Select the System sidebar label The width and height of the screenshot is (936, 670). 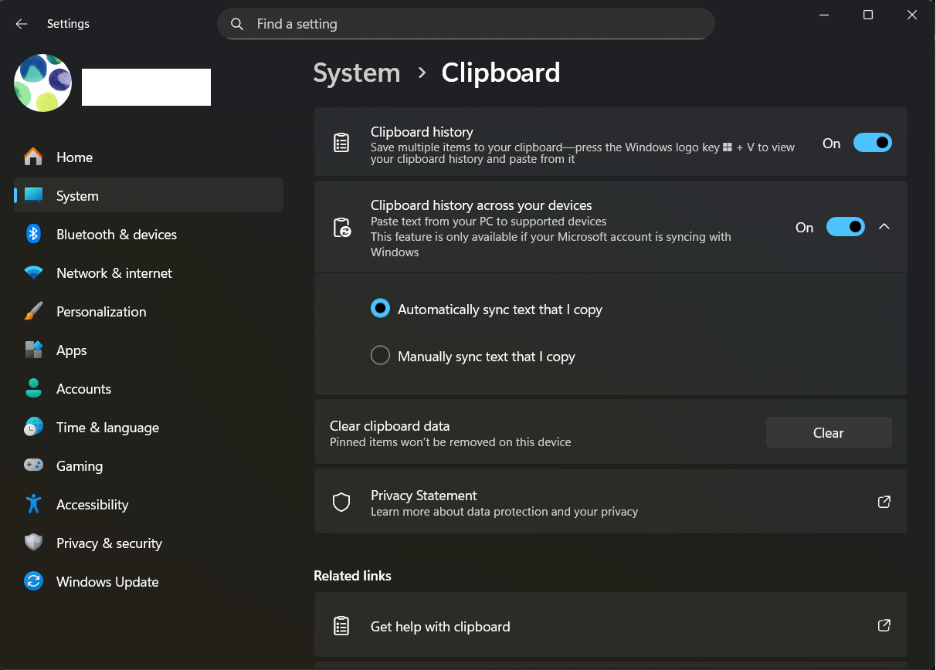coord(77,196)
